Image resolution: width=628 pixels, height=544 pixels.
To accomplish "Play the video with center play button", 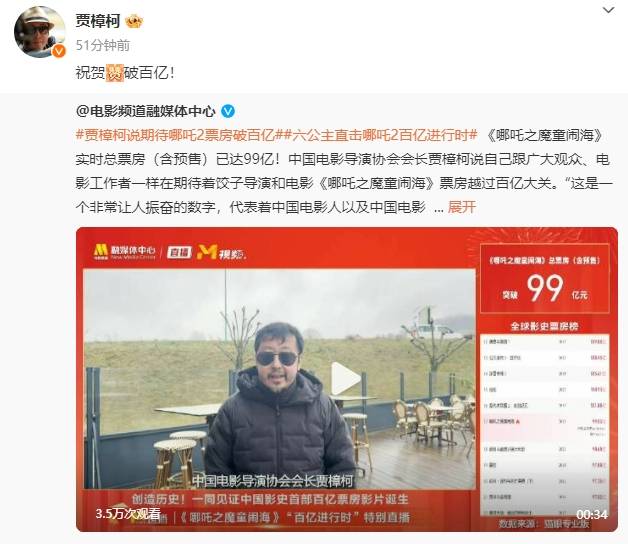I will 345,379.
